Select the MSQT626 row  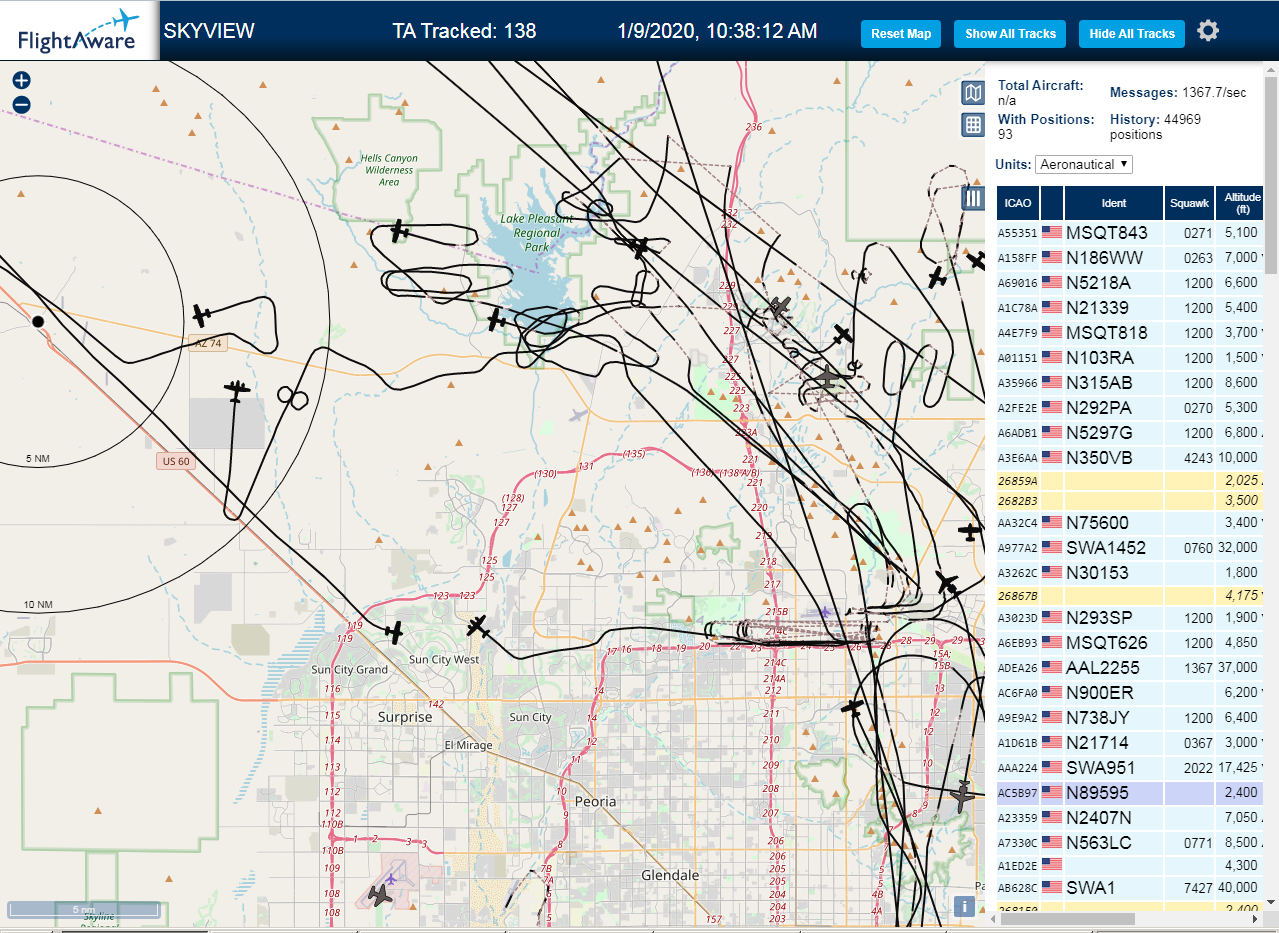pos(1130,642)
